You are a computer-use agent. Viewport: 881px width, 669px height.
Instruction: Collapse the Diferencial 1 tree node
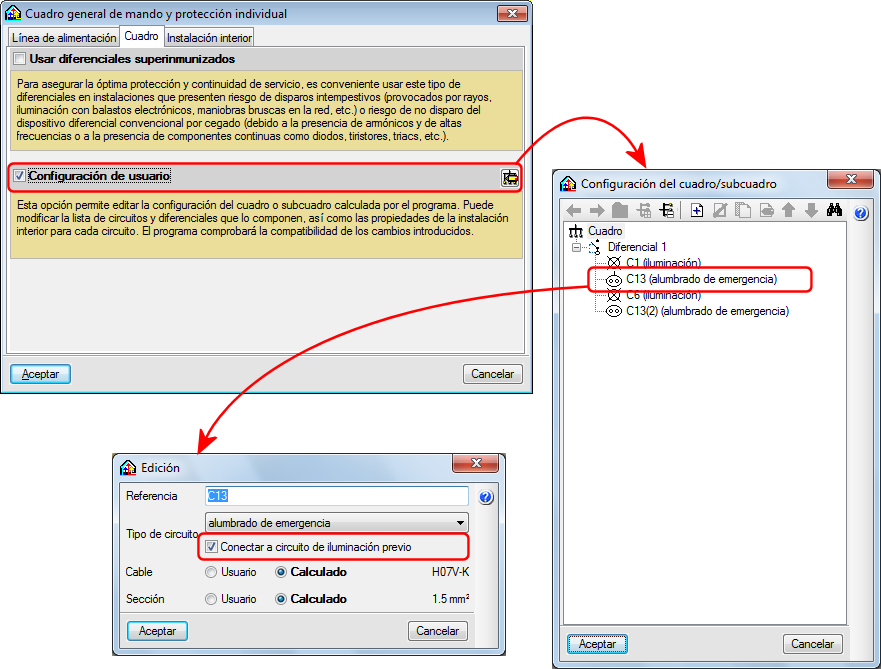tap(576, 247)
